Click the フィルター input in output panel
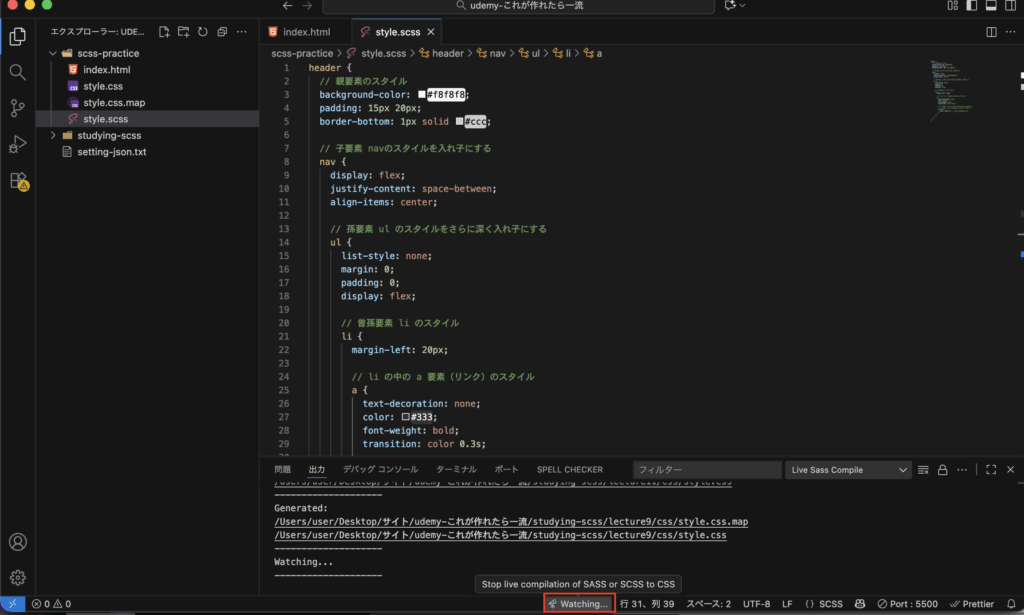Screen dimensions: 1024x615 [707, 470]
